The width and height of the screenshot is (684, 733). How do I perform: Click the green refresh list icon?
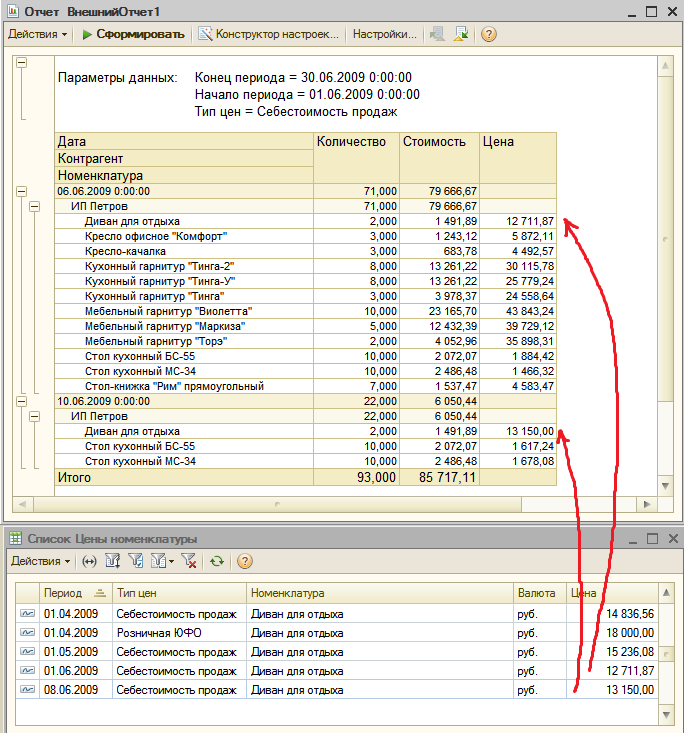pos(216,561)
